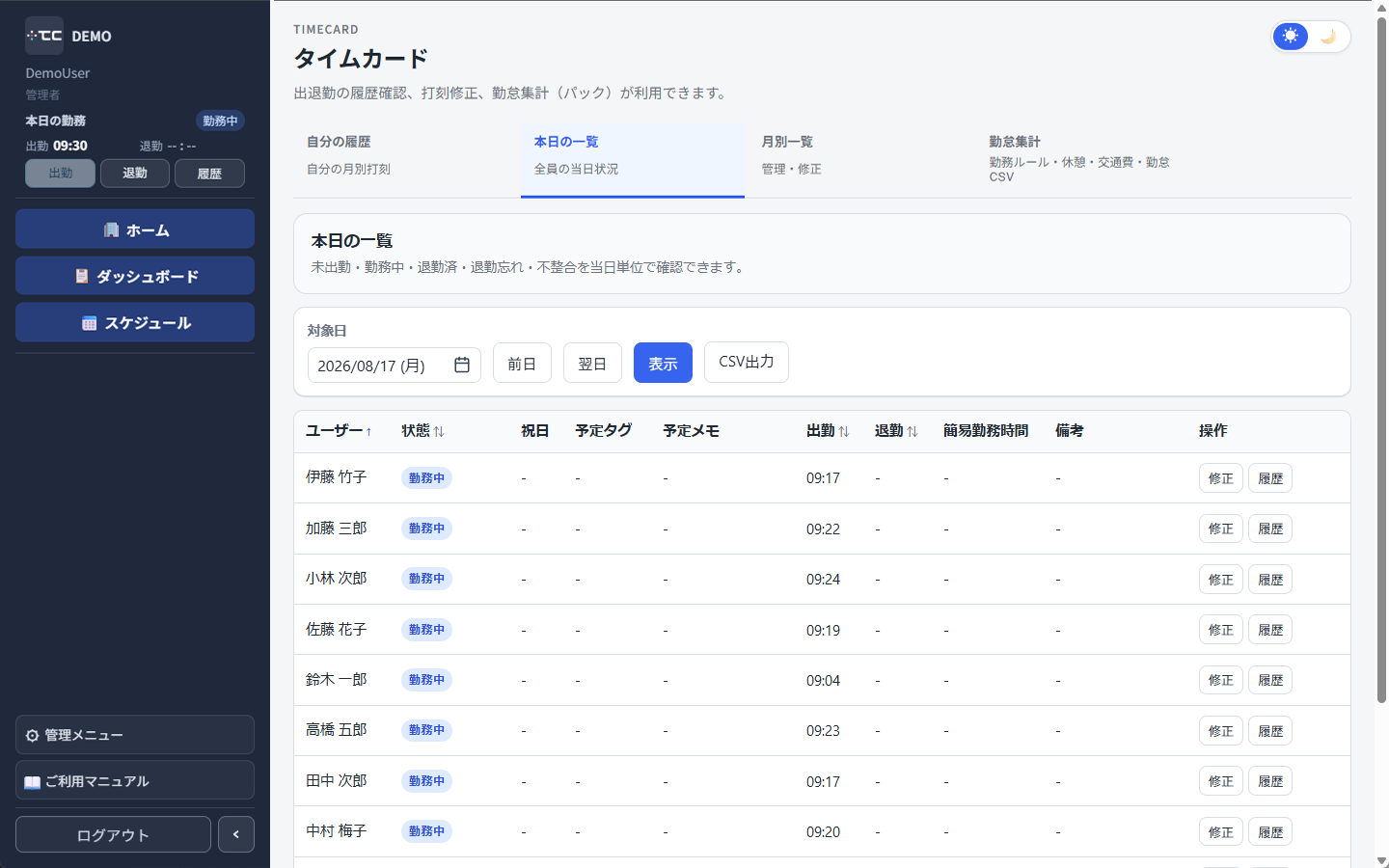
Task: Click 修正 for 中村 梅子
Action: (1221, 831)
